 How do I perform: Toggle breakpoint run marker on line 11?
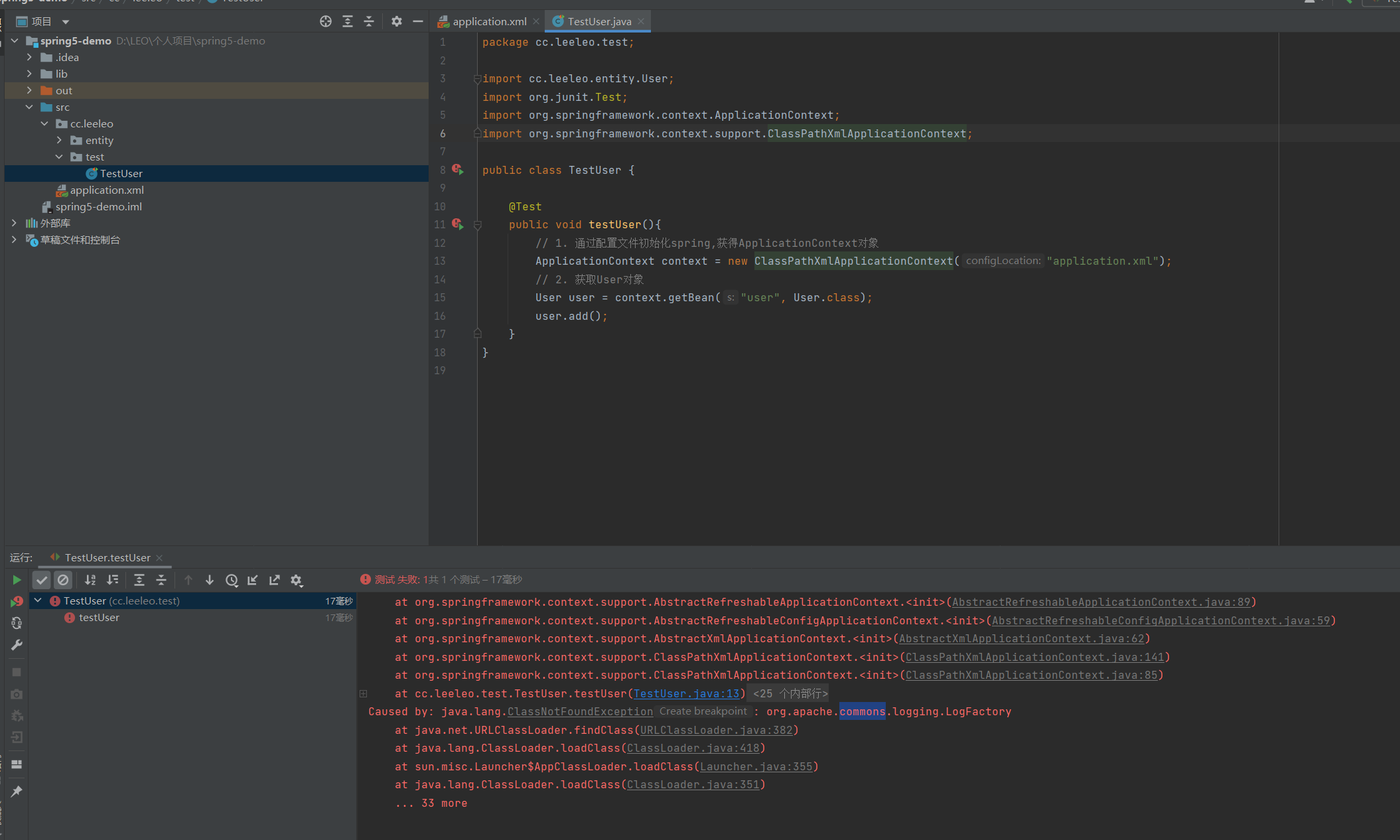(x=457, y=224)
